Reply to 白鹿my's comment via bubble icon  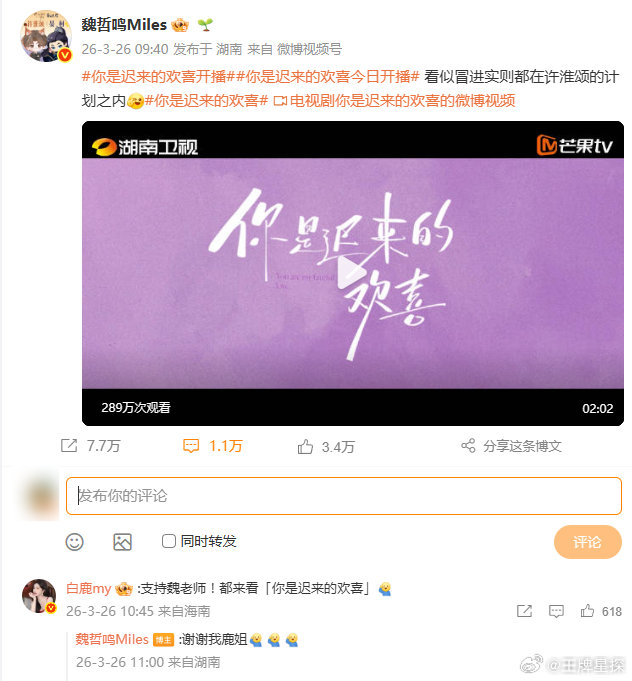click(x=556, y=612)
